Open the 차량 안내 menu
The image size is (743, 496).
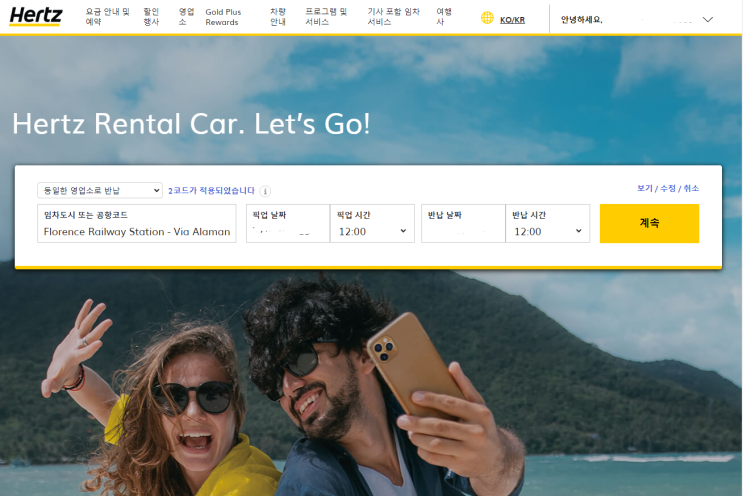point(278,17)
